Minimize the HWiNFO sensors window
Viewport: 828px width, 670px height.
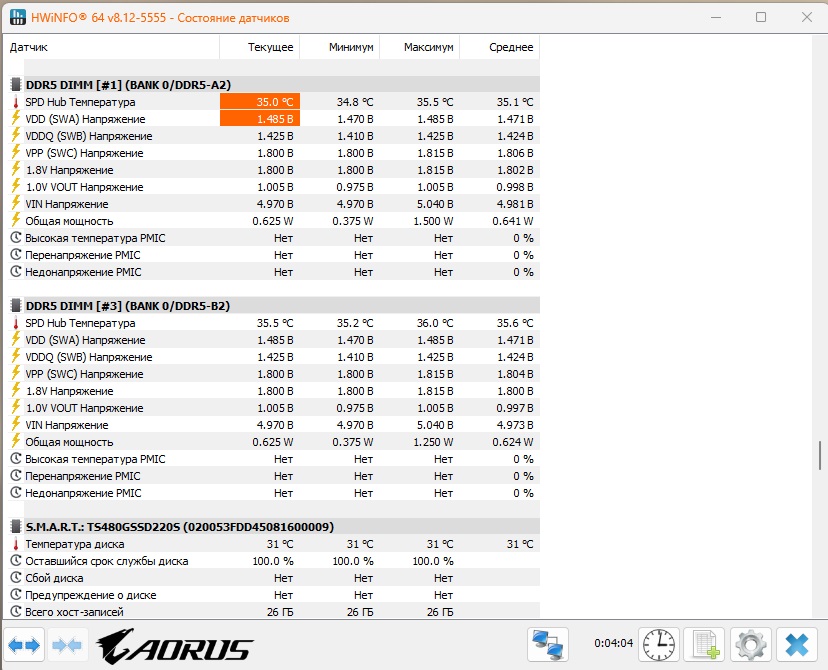[x=716, y=17]
